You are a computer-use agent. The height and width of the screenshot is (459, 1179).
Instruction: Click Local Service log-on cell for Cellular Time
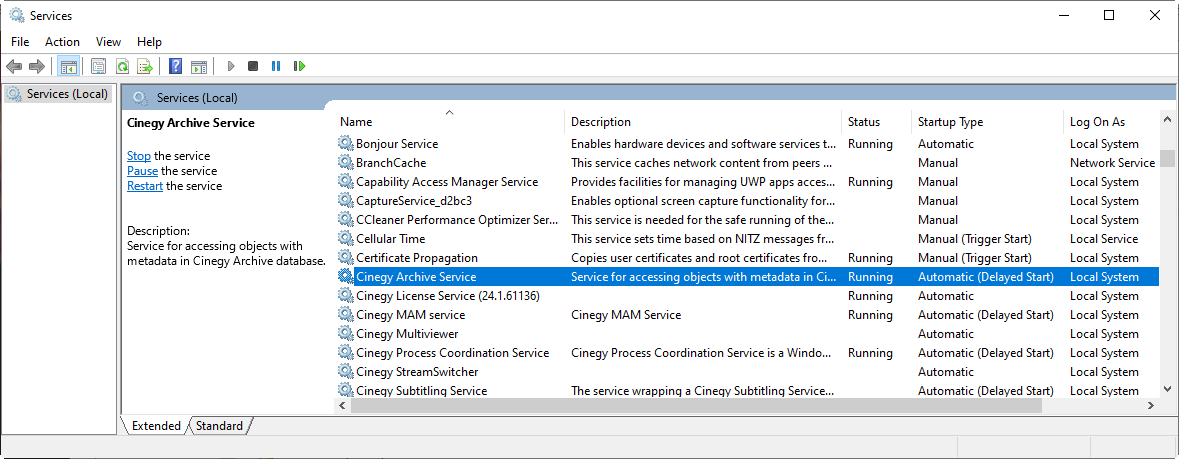coord(1104,239)
